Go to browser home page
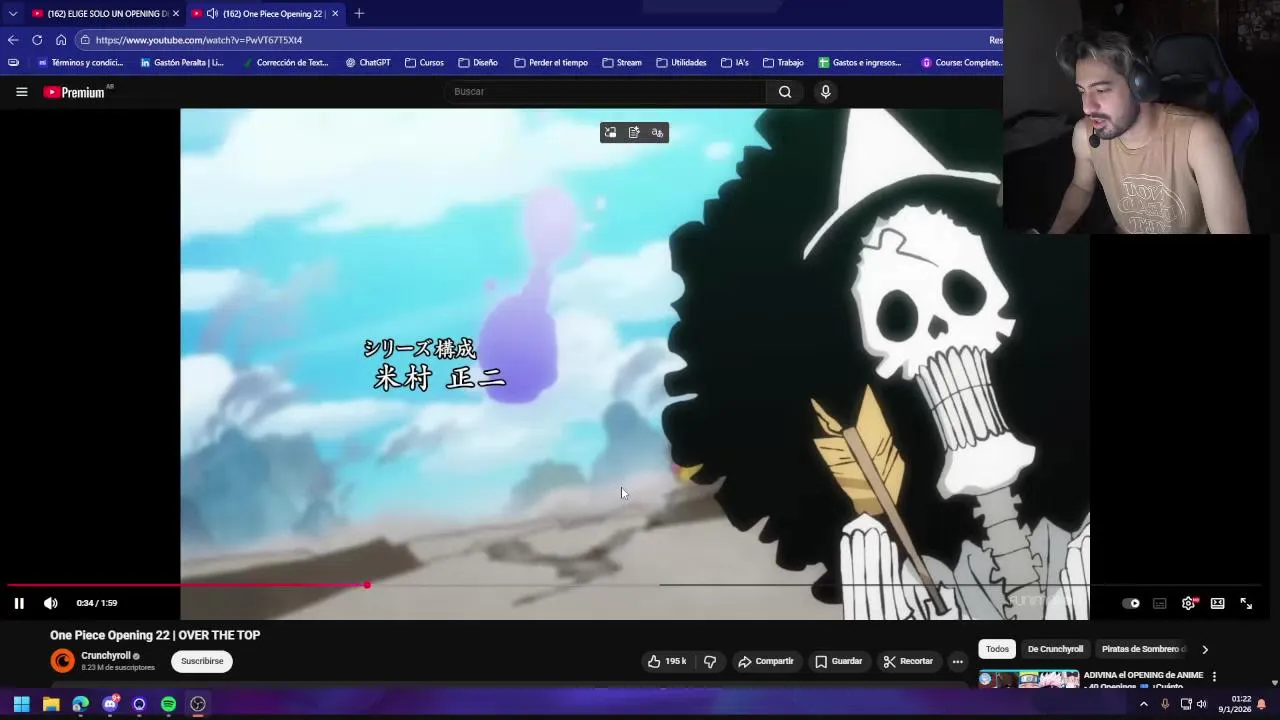 point(61,40)
